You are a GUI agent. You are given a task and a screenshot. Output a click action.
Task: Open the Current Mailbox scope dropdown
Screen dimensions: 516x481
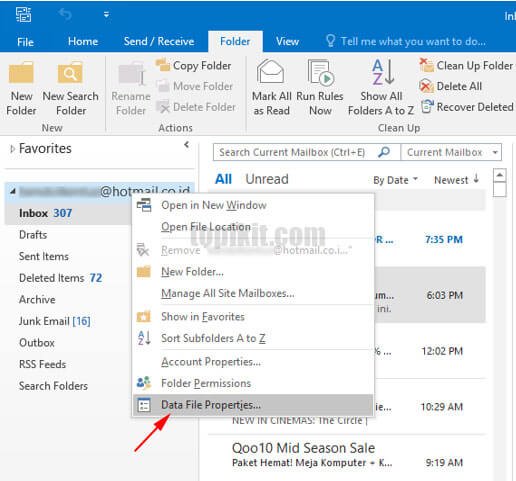[x=451, y=152]
